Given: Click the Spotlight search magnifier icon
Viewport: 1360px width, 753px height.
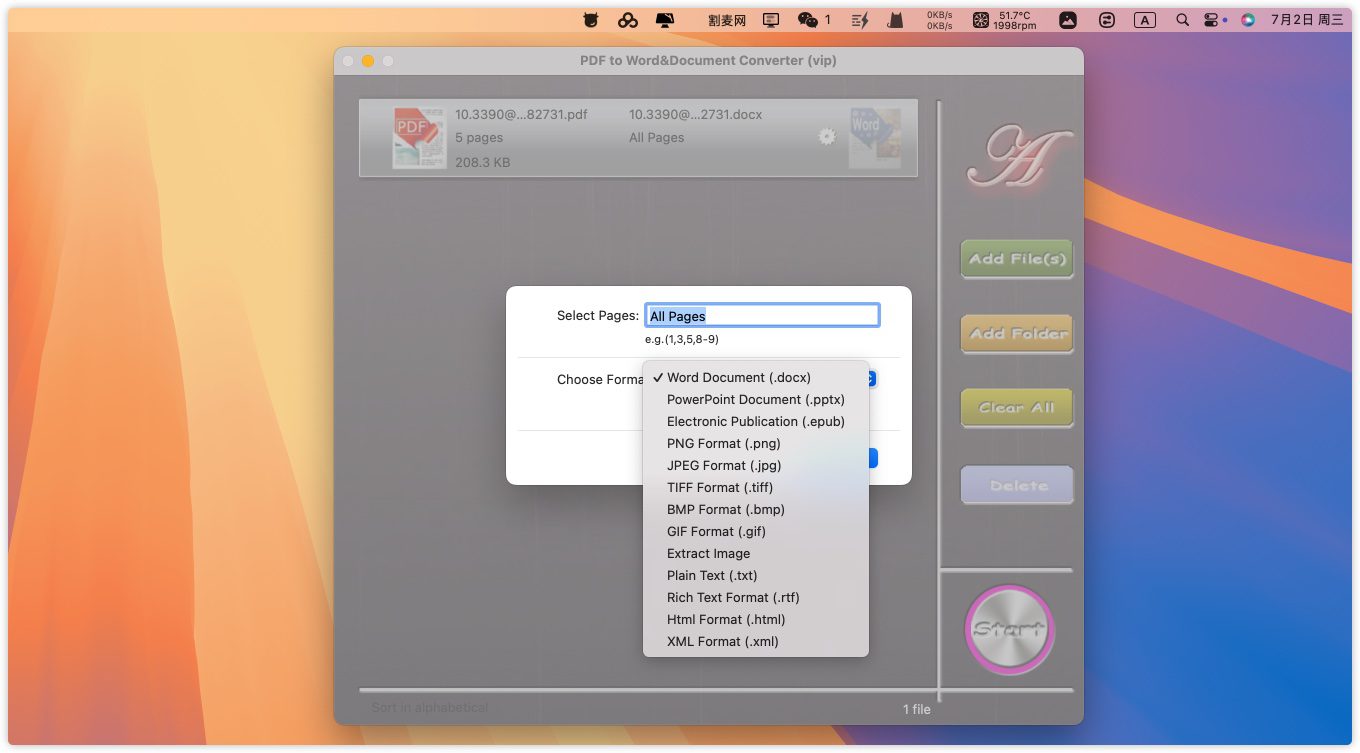Looking at the screenshot, I should pos(1183,19).
